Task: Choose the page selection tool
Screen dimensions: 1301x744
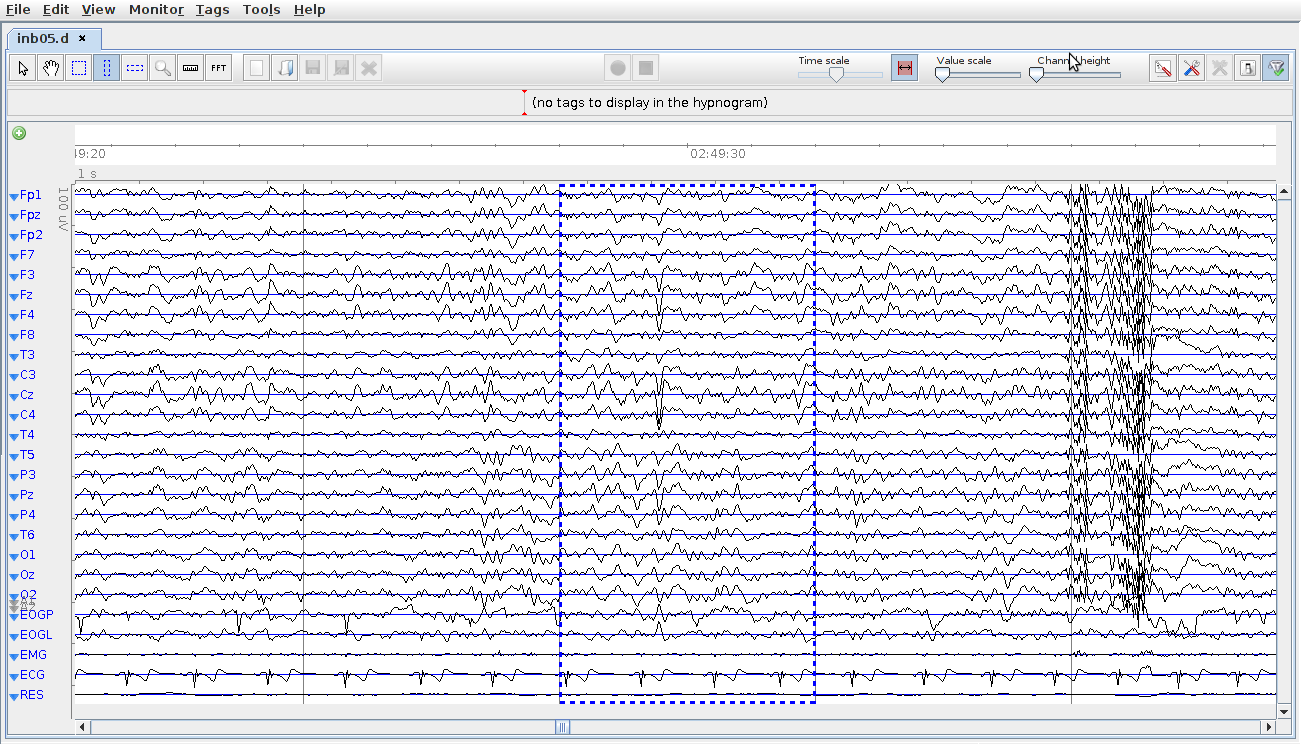Action: pos(79,68)
